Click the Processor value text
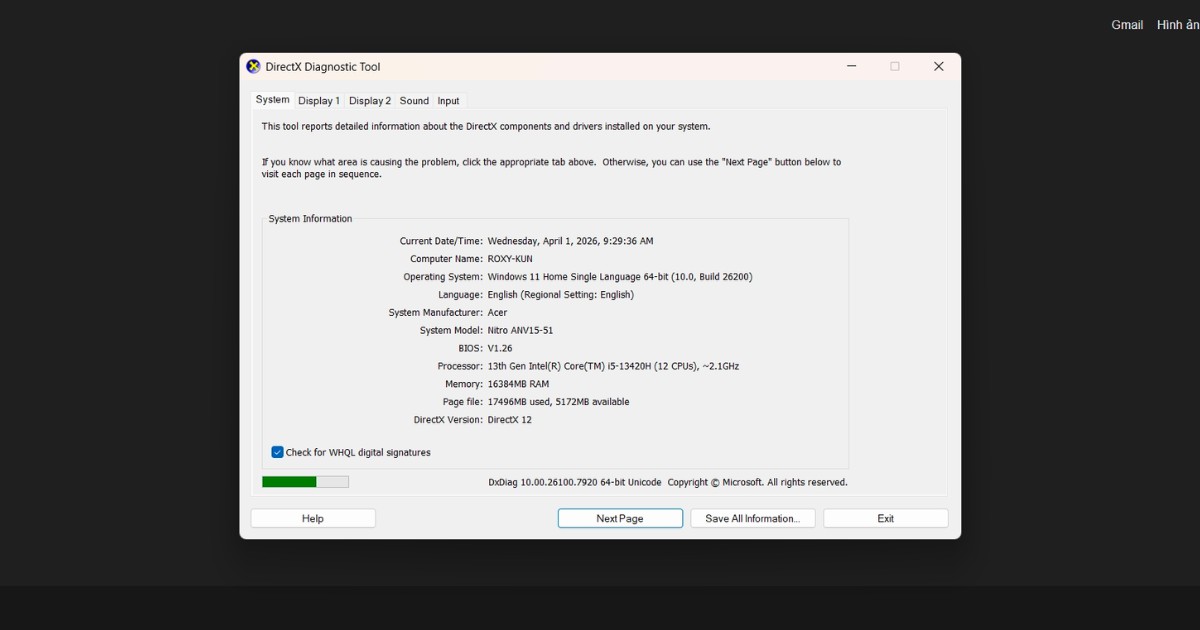 pyautogui.click(x=613, y=366)
